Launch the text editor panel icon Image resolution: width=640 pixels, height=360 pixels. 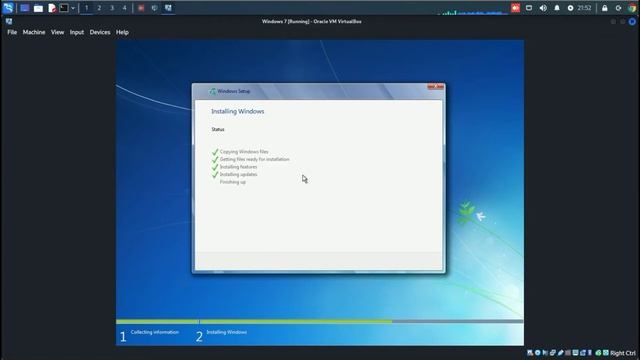click(52, 8)
